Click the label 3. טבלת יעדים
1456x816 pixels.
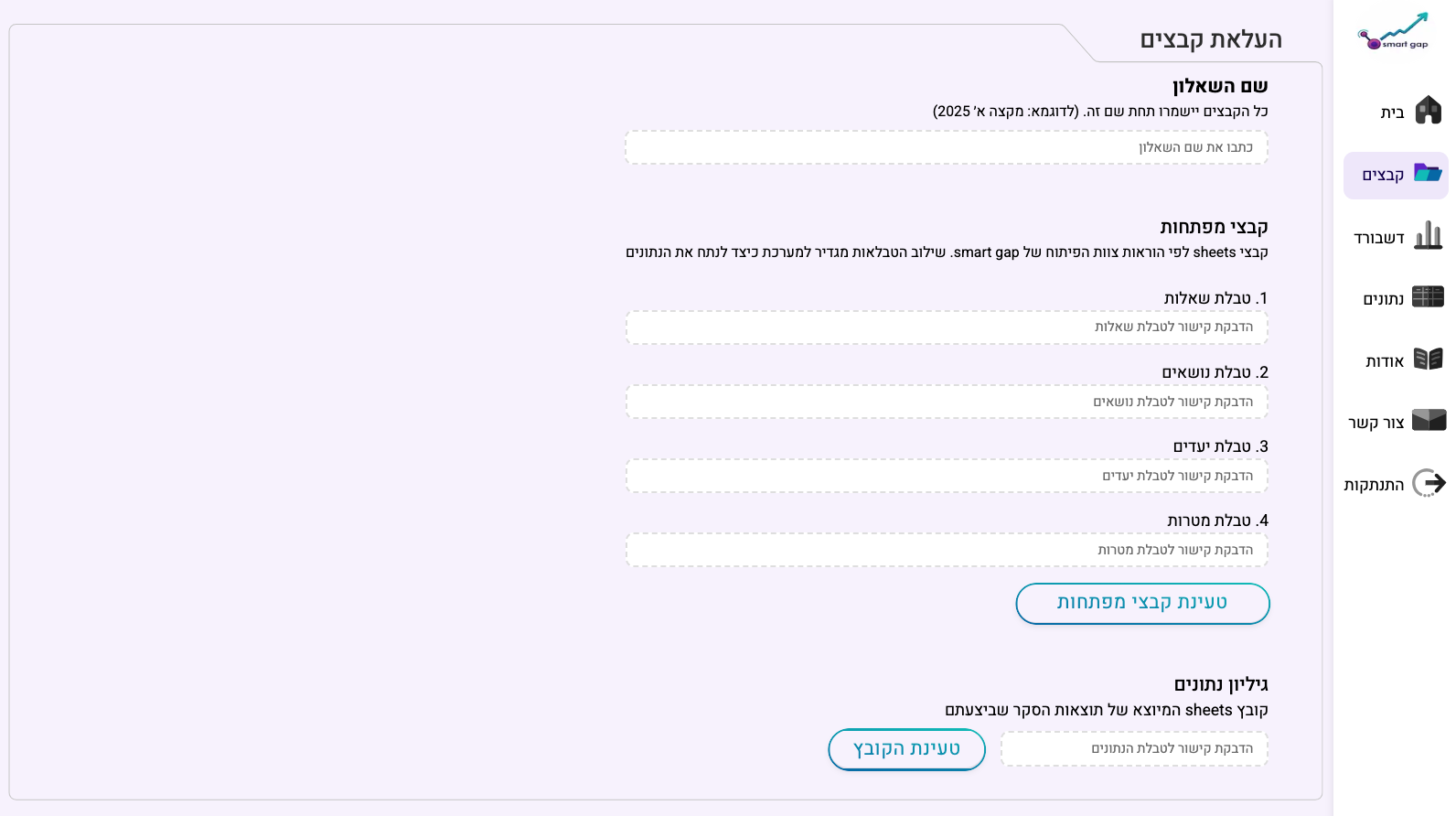point(1221,446)
